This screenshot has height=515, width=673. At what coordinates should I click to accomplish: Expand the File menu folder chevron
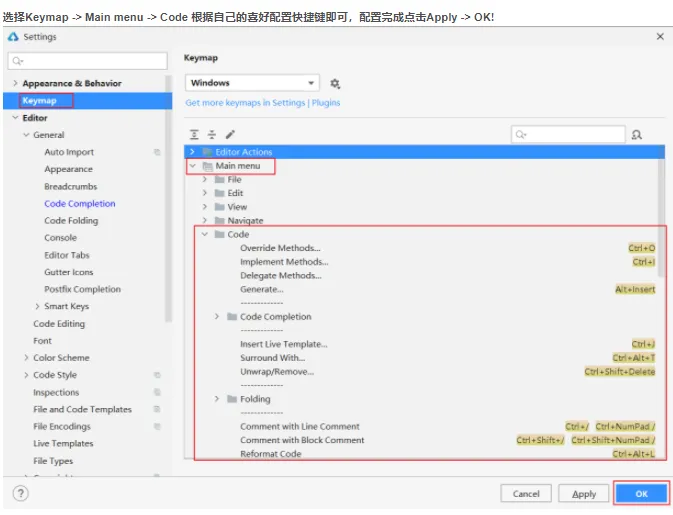pos(205,179)
